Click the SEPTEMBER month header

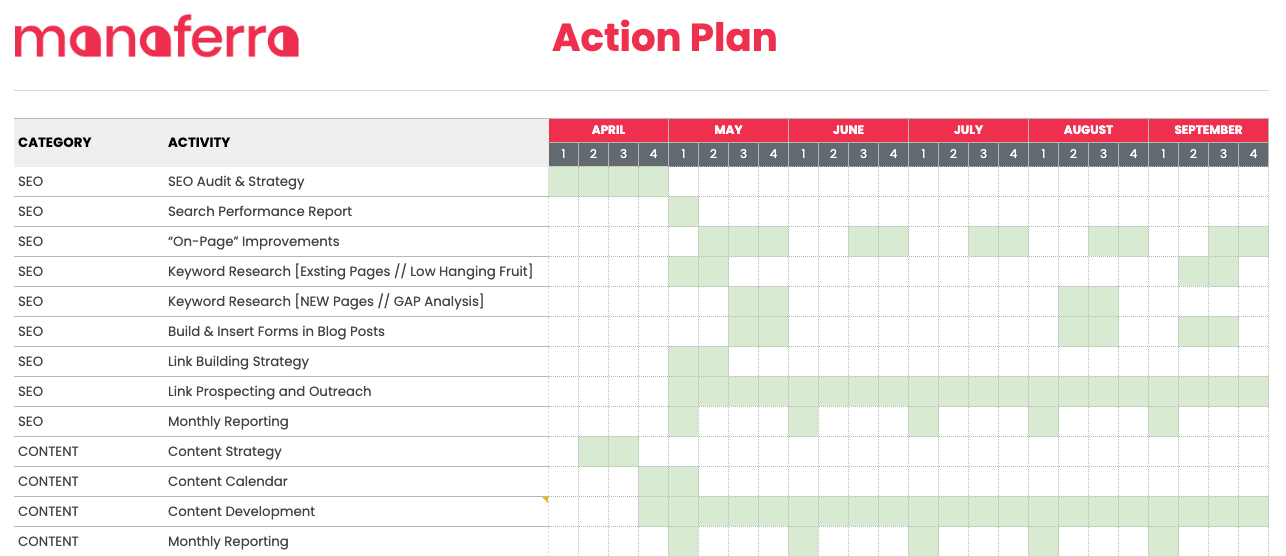pos(1208,130)
